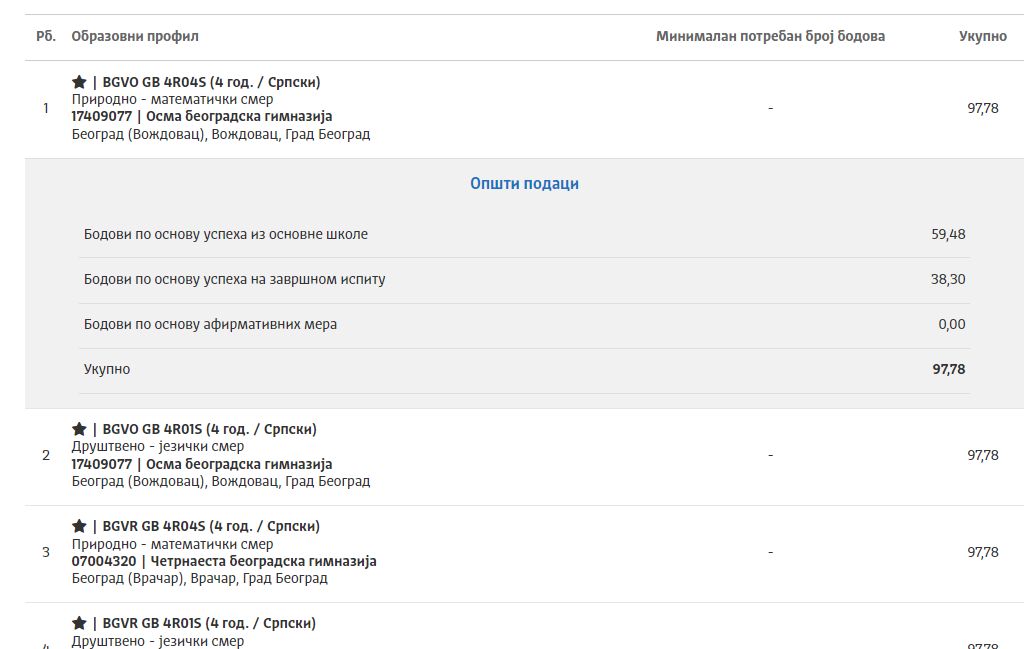Click the Рб. column header
The width and height of the screenshot is (1034, 649).
[46, 36]
